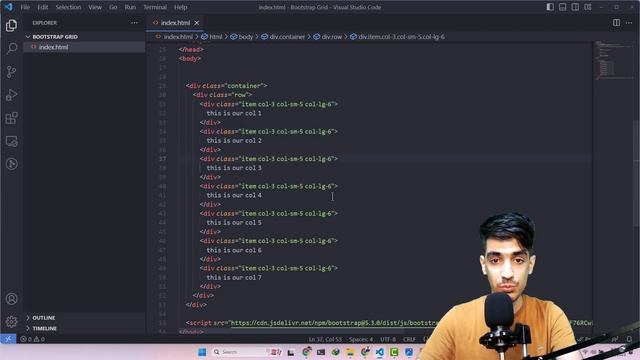Split the editor to the right
This screenshot has width=640, height=360.
tap(616, 23)
